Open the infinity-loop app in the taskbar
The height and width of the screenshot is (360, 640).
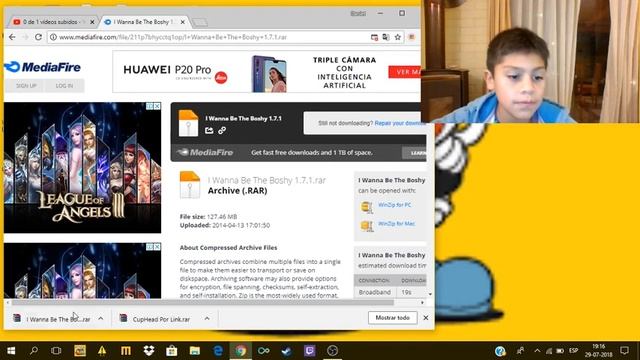263,351
